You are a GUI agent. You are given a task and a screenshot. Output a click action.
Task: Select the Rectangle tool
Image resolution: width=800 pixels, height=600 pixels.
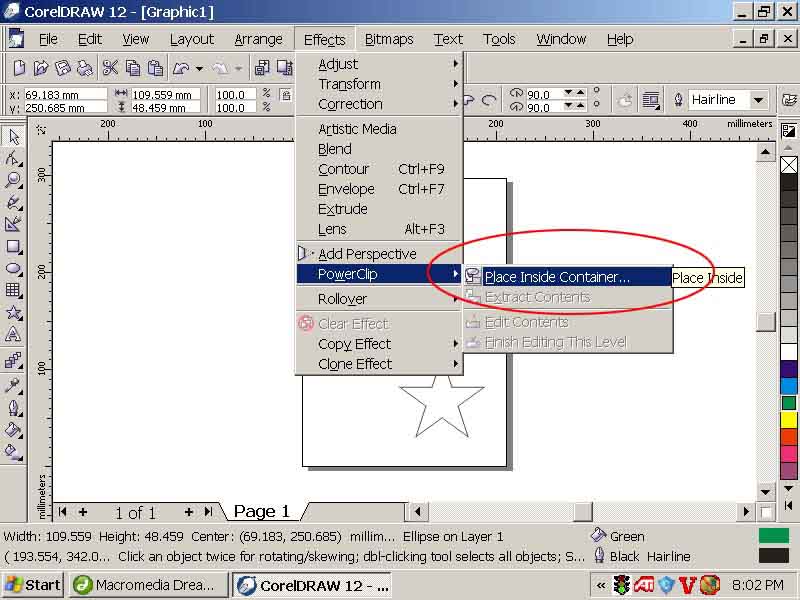coord(13,247)
